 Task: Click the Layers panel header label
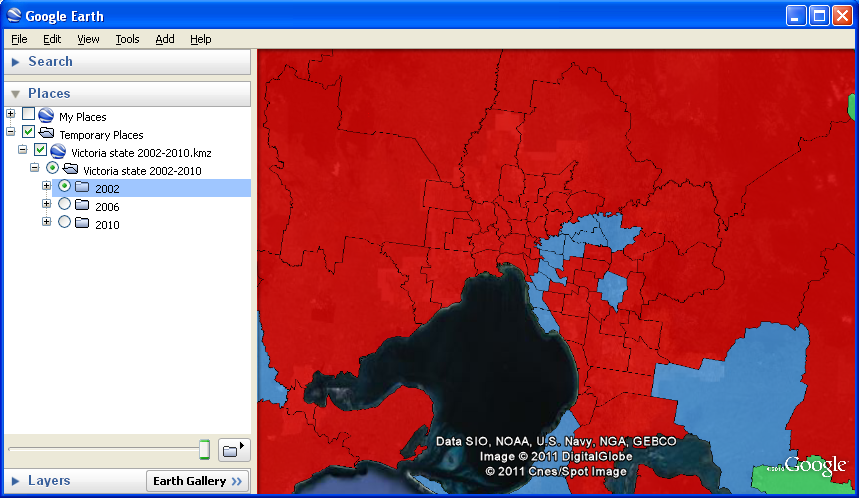tap(49, 480)
